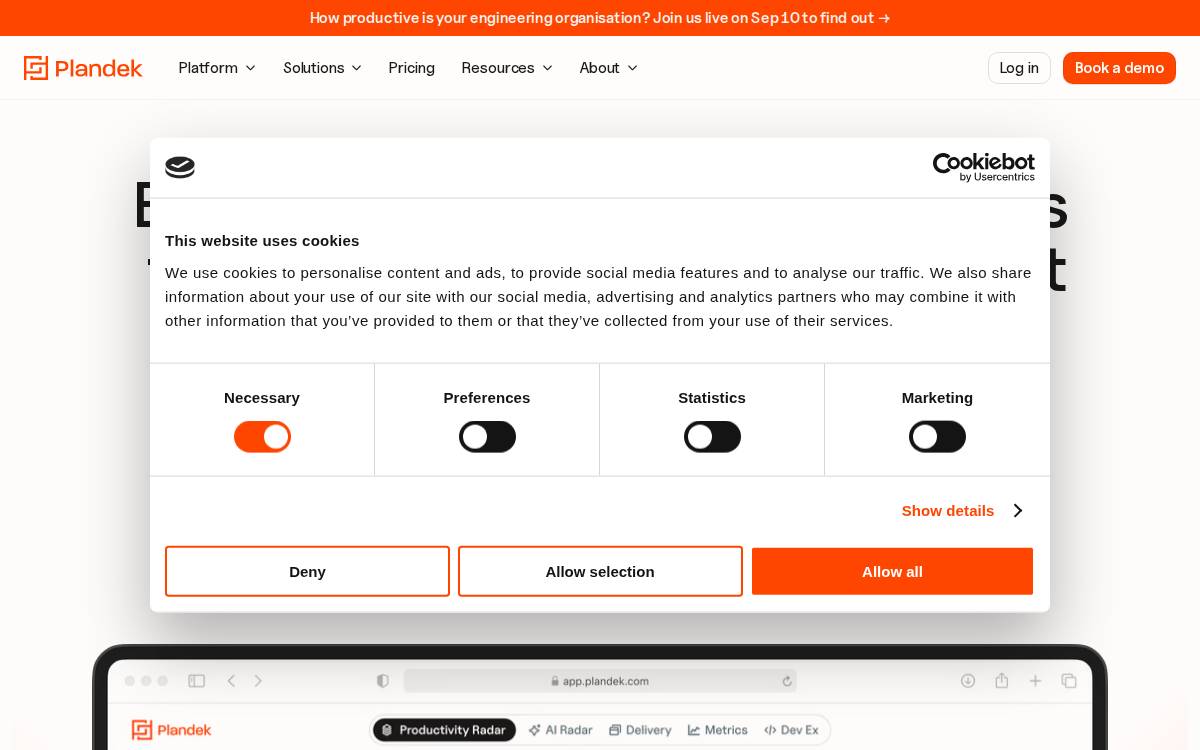Click the Cookiebot by Usercentrics logo
The height and width of the screenshot is (750, 1200).
(984, 168)
